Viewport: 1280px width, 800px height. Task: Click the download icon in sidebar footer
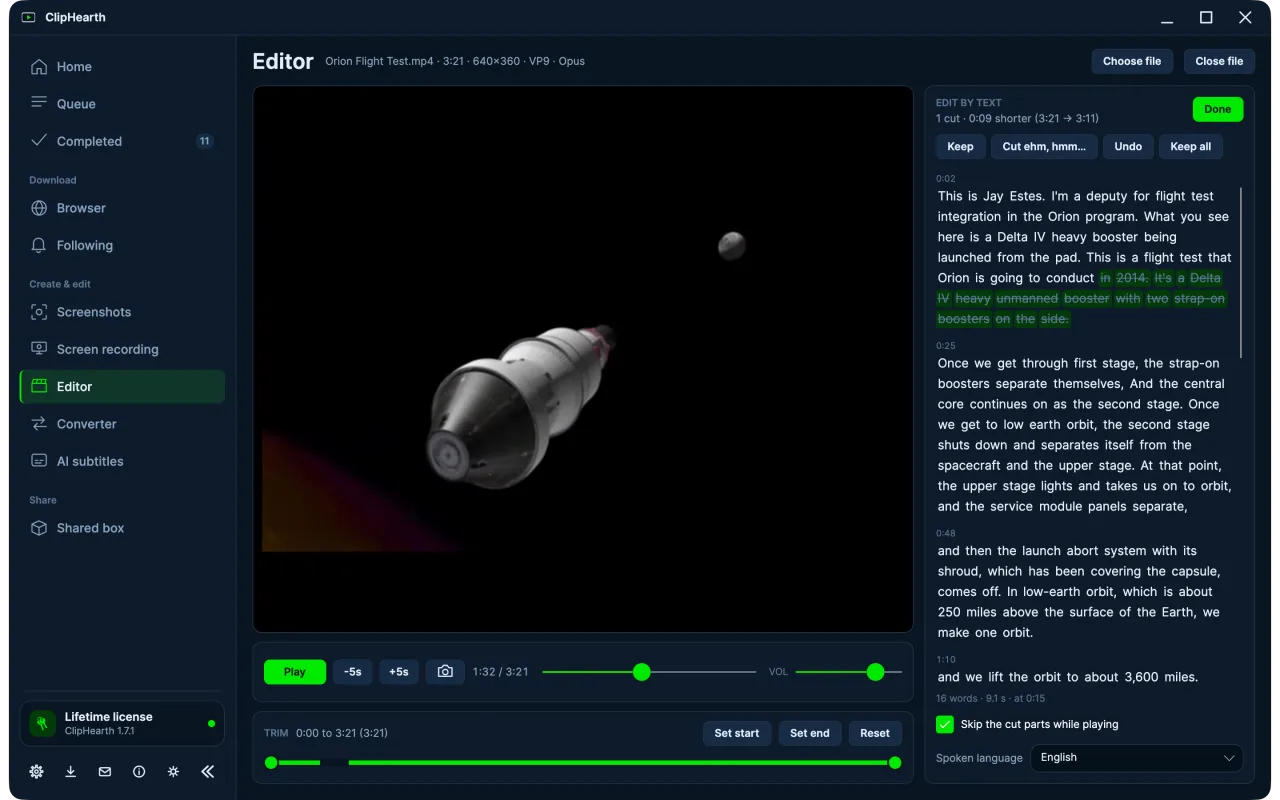71,772
